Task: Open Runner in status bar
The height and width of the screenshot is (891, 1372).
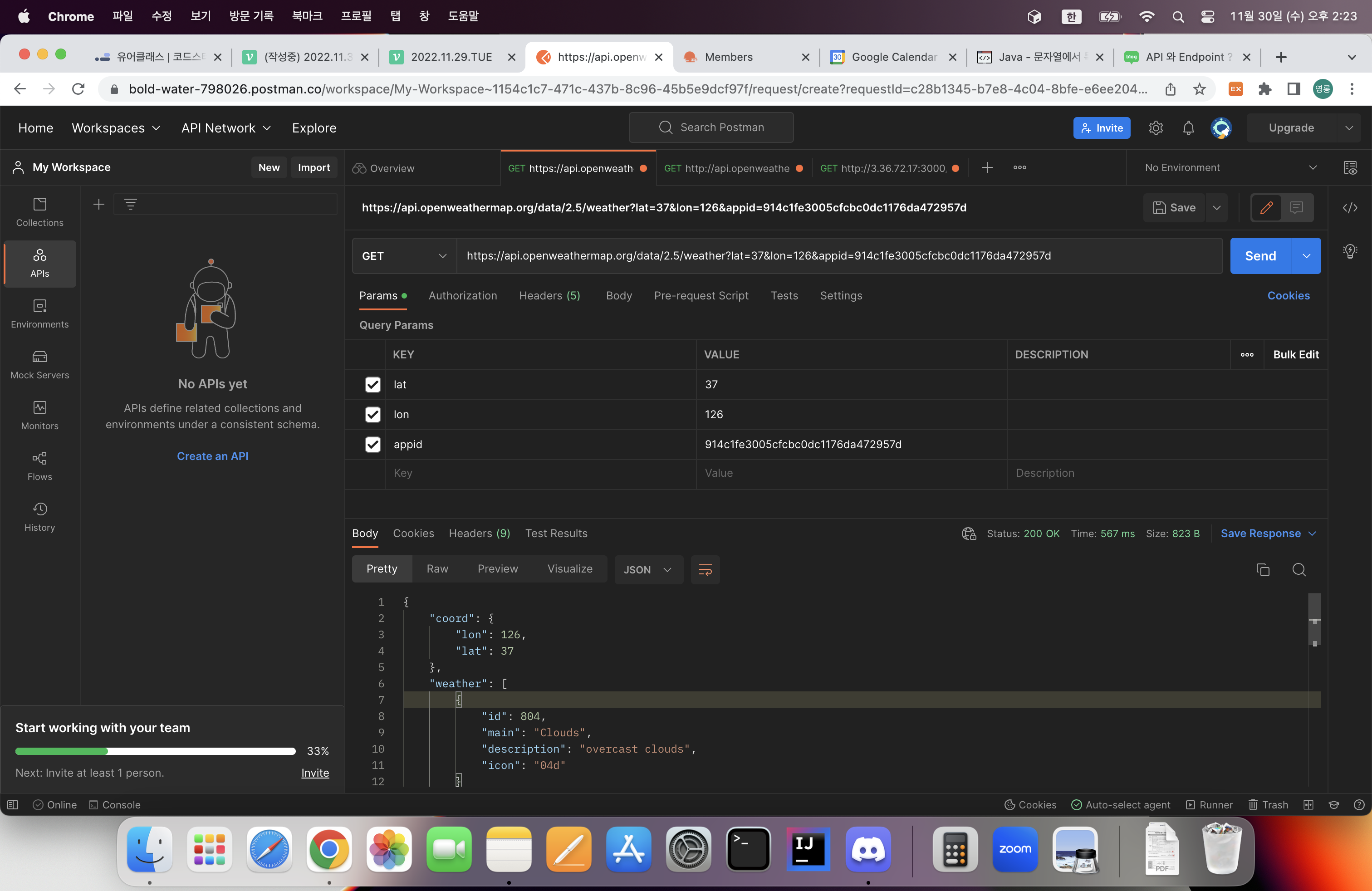Action: [x=1209, y=804]
